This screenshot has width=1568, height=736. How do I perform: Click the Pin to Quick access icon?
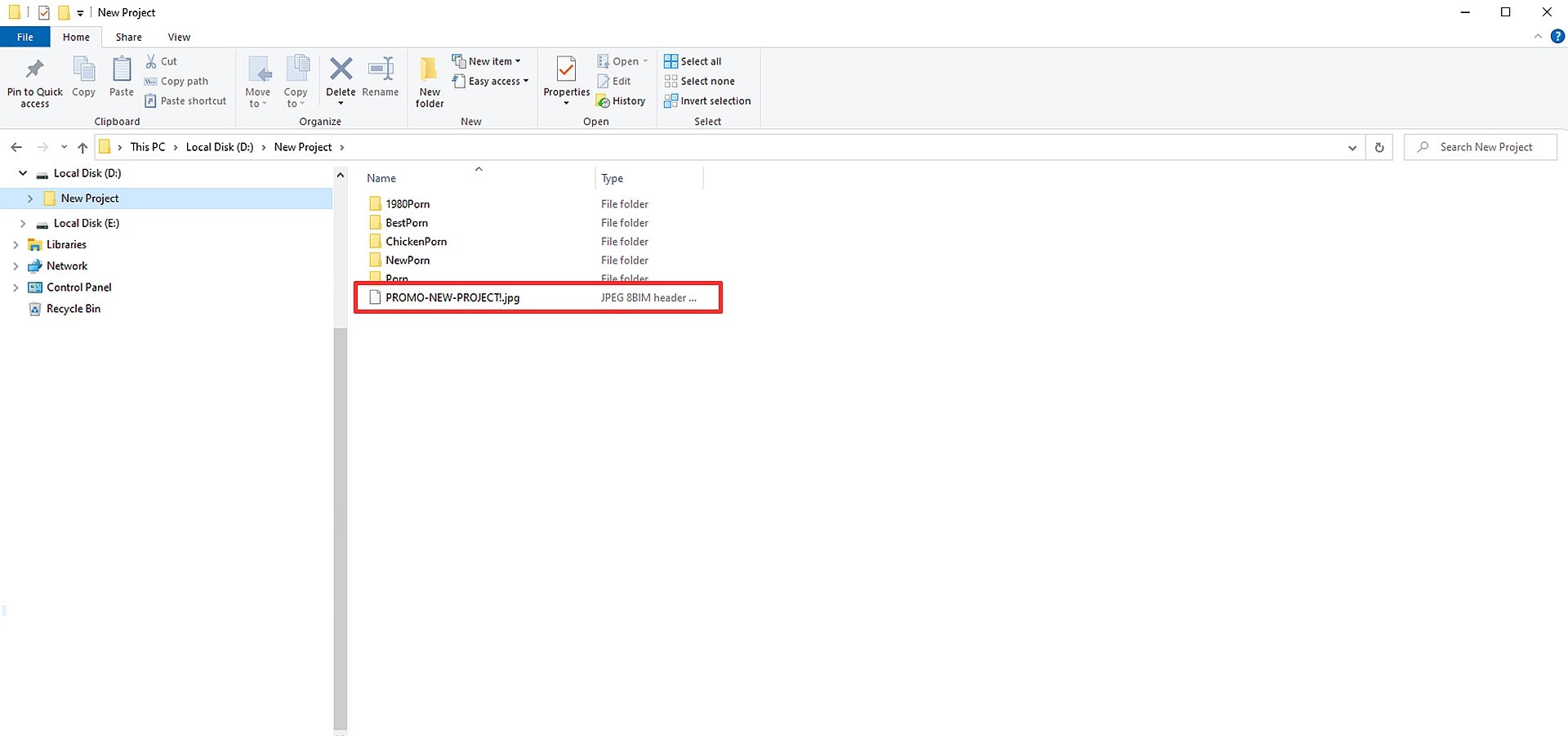[34, 69]
